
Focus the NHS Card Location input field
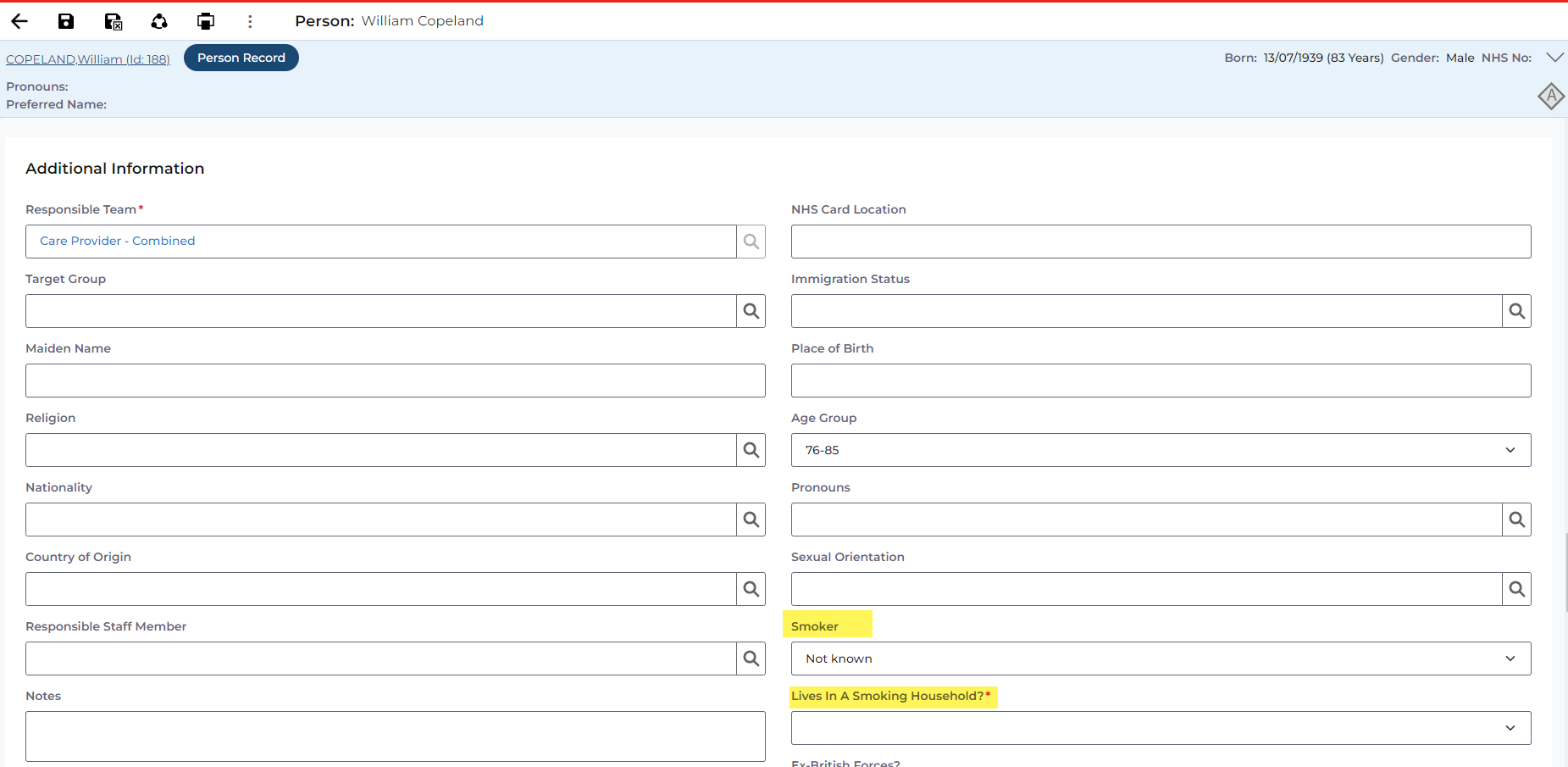point(1161,242)
